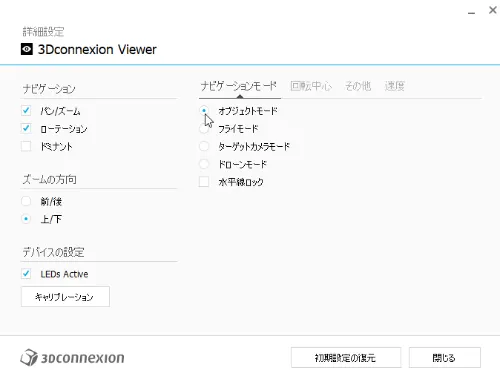Enable the ドミナント checkbox
The height and width of the screenshot is (379, 500).
[26, 146]
